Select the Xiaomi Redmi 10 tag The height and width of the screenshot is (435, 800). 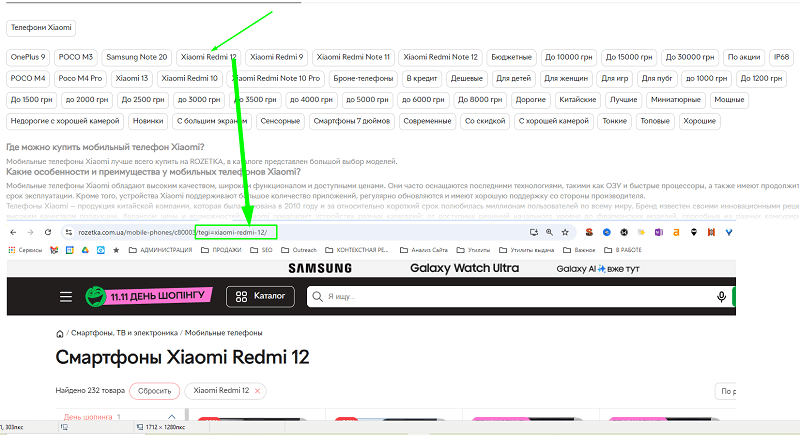coord(189,79)
